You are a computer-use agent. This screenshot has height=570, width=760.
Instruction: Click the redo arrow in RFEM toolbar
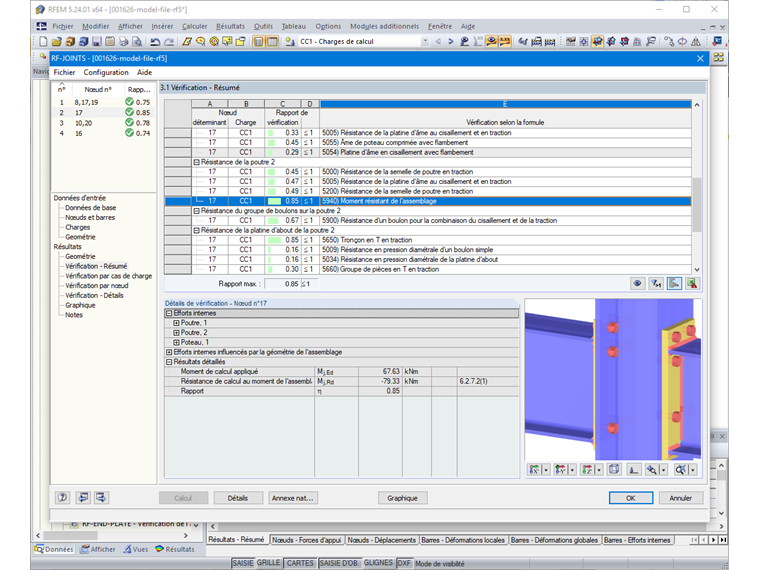coord(169,42)
